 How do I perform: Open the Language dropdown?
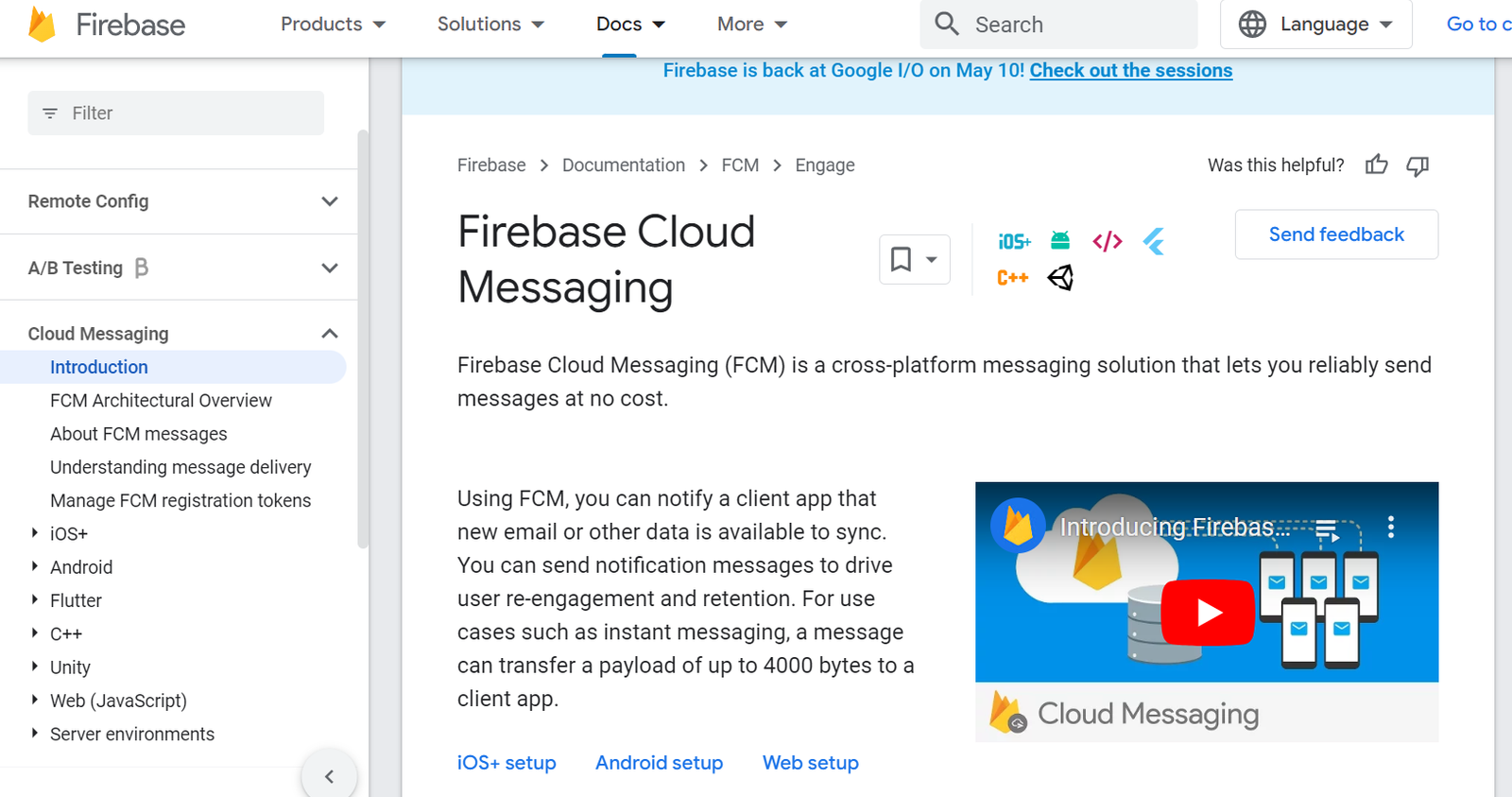[1315, 25]
